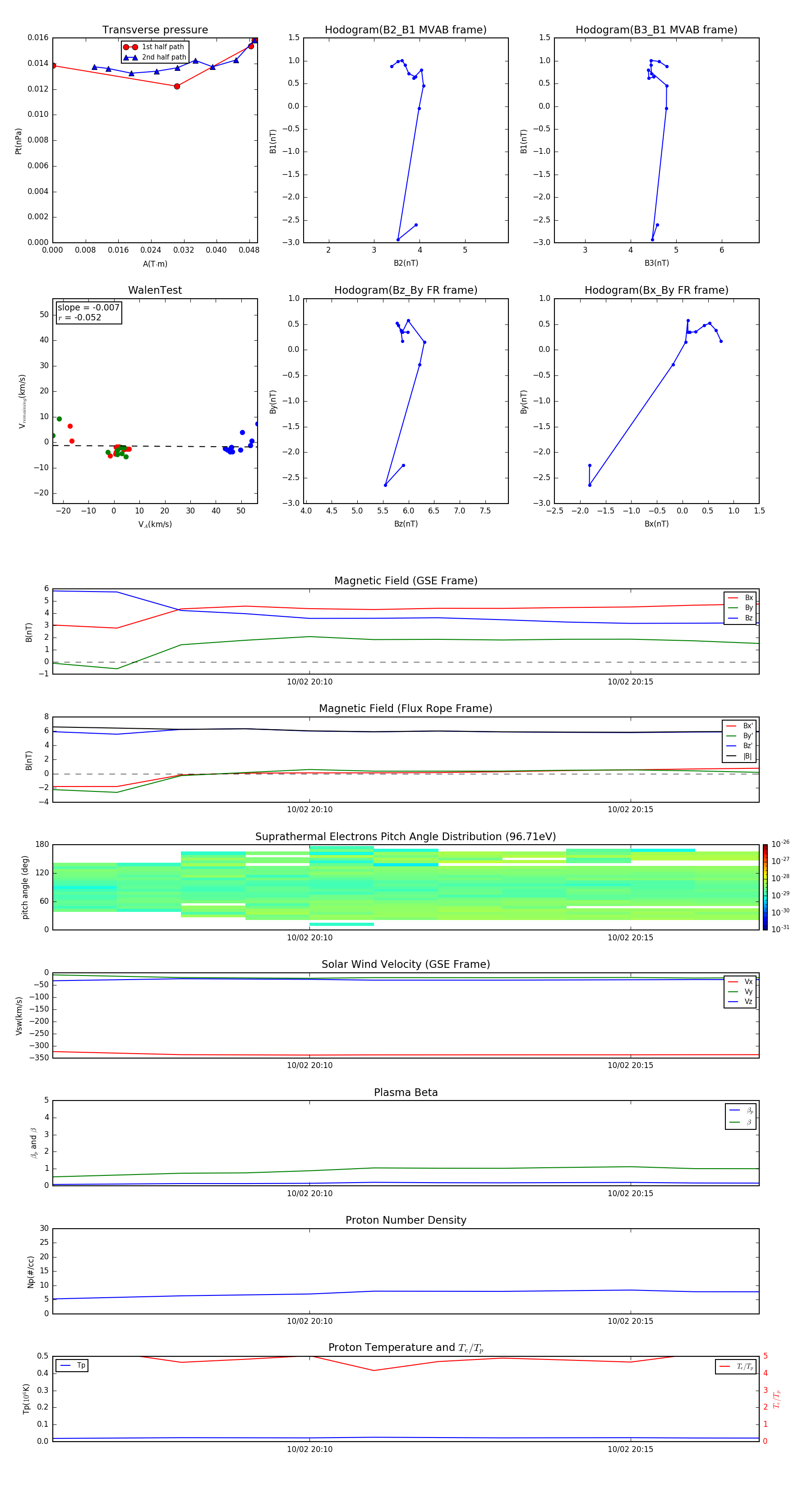Click the Suprathermal Electrons Pitch Angle Distribution title
This screenshot has height=1489, width=812.
pyautogui.click(x=406, y=837)
